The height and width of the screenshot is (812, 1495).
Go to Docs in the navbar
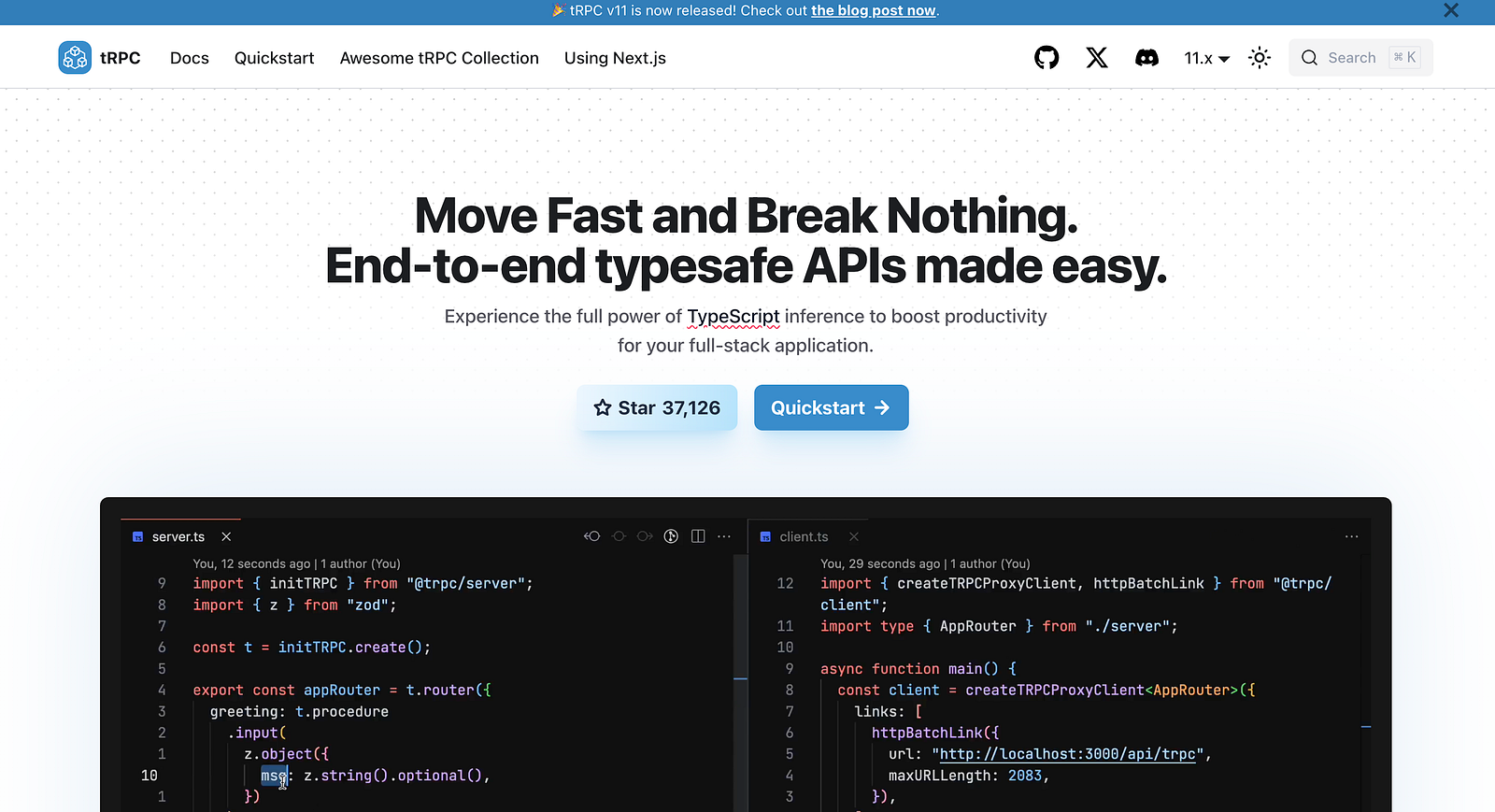tap(190, 58)
